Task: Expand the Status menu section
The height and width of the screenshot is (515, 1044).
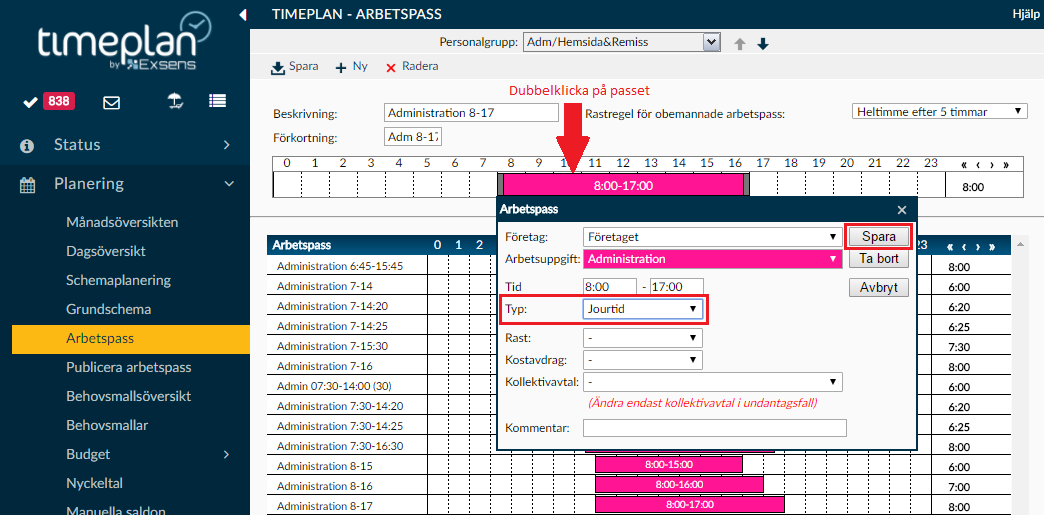Action: (x=125, y=145)
